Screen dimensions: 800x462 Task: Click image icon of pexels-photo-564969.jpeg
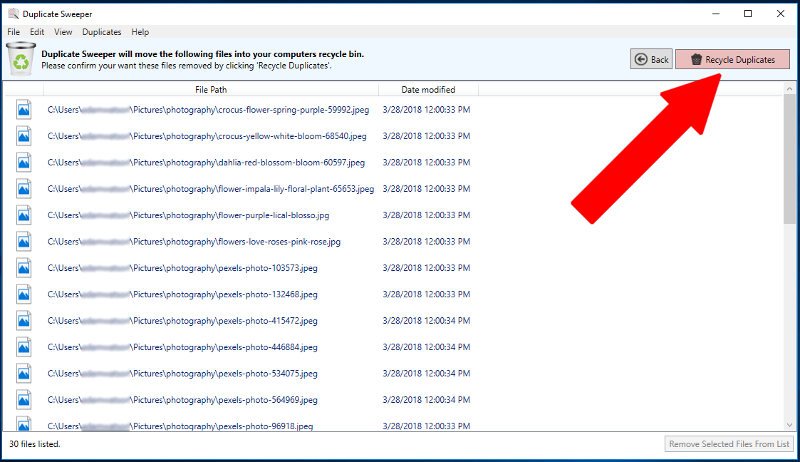pos(23,400)
